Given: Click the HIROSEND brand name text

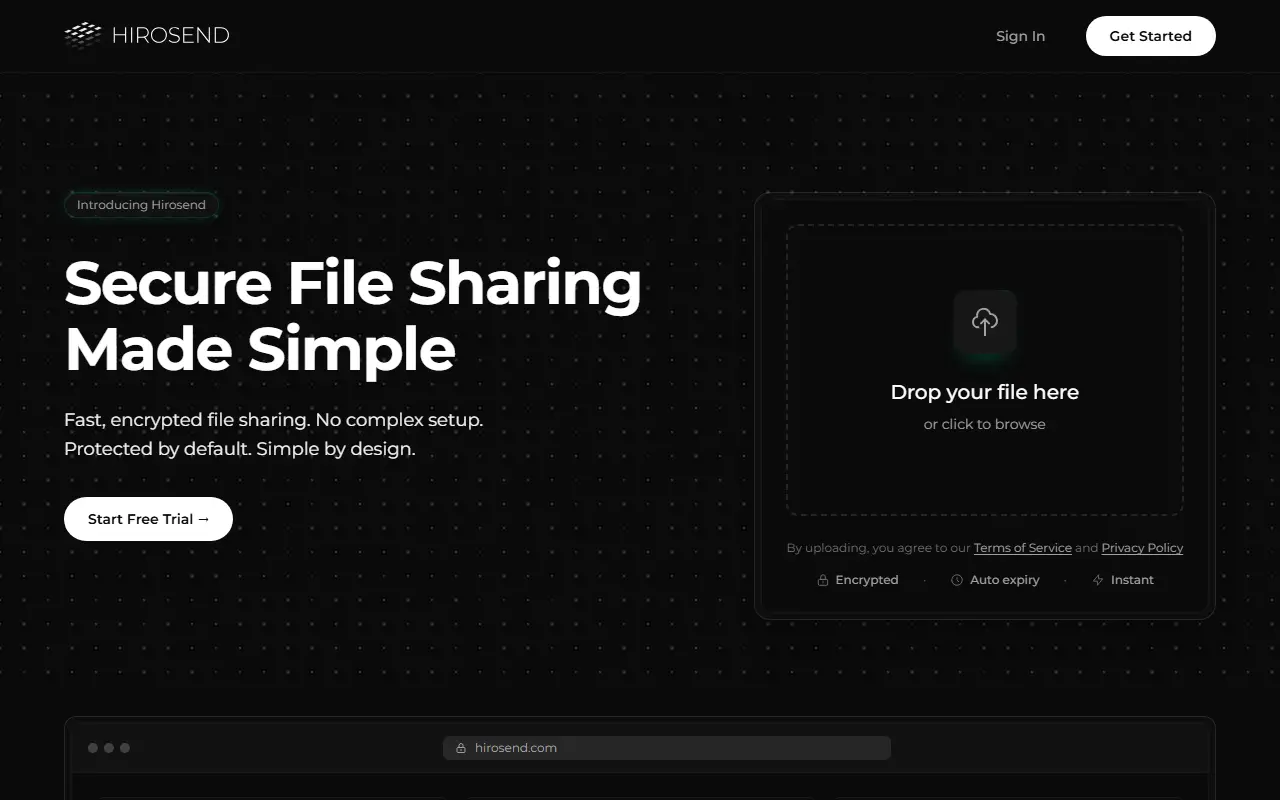Looking at the screenshot, I should tap(171, 36).
